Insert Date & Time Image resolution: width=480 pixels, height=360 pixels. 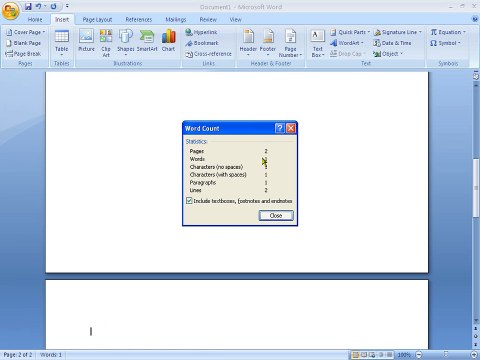point(392,43)
